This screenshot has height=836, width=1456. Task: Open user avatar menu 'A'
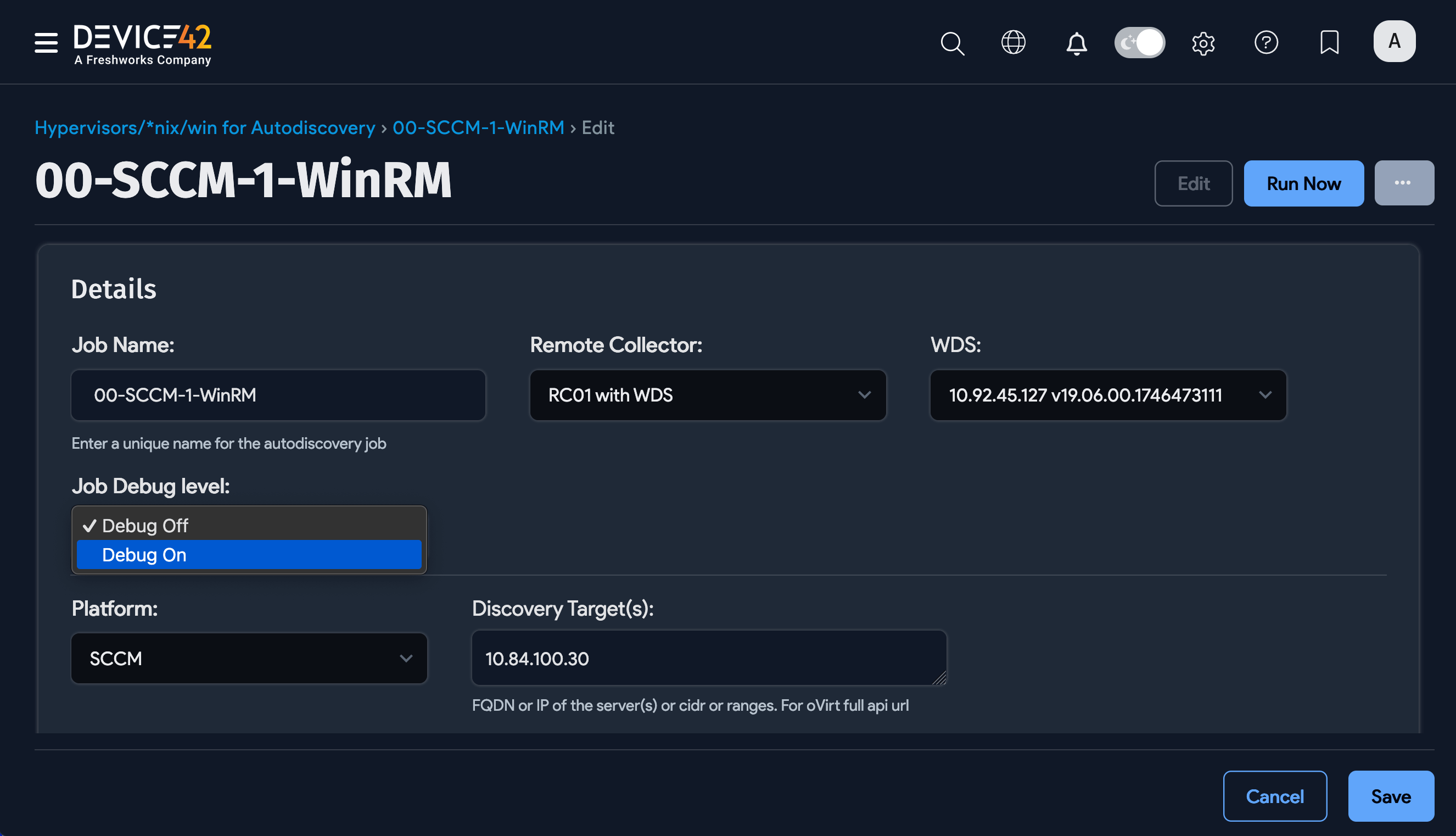[x=1394, y=41]
